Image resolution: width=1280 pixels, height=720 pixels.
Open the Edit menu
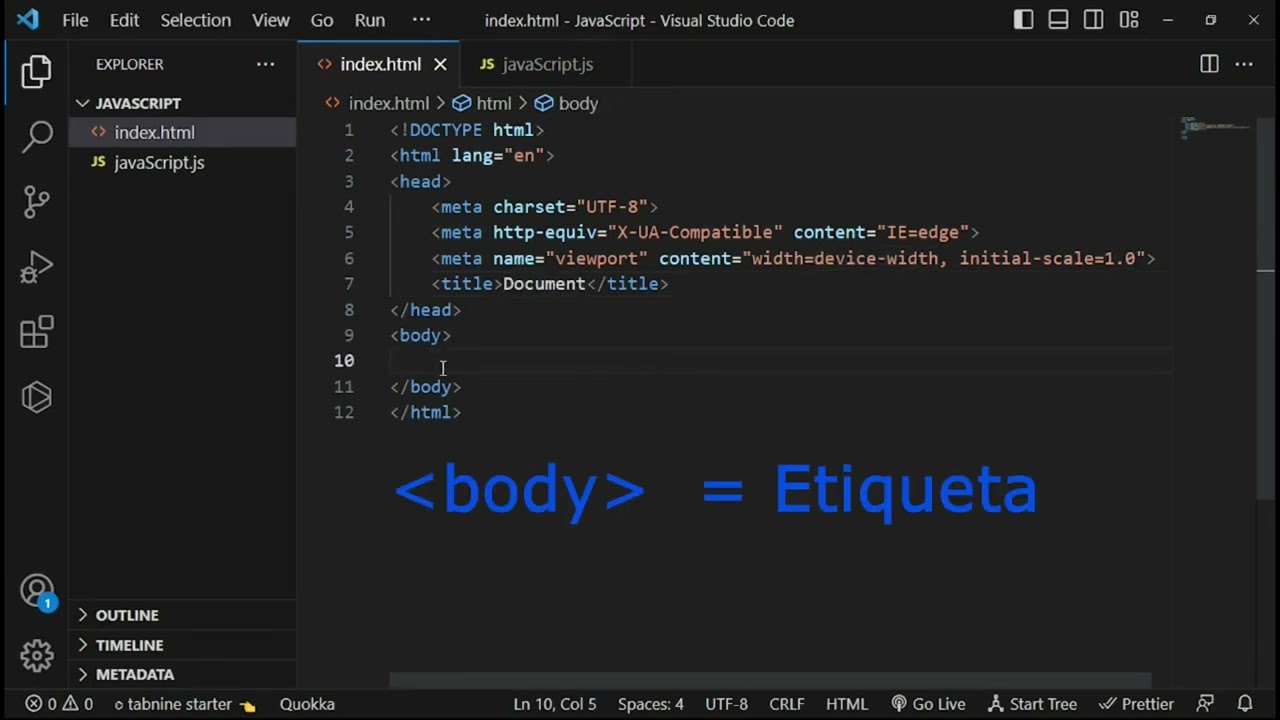point(124,20)
